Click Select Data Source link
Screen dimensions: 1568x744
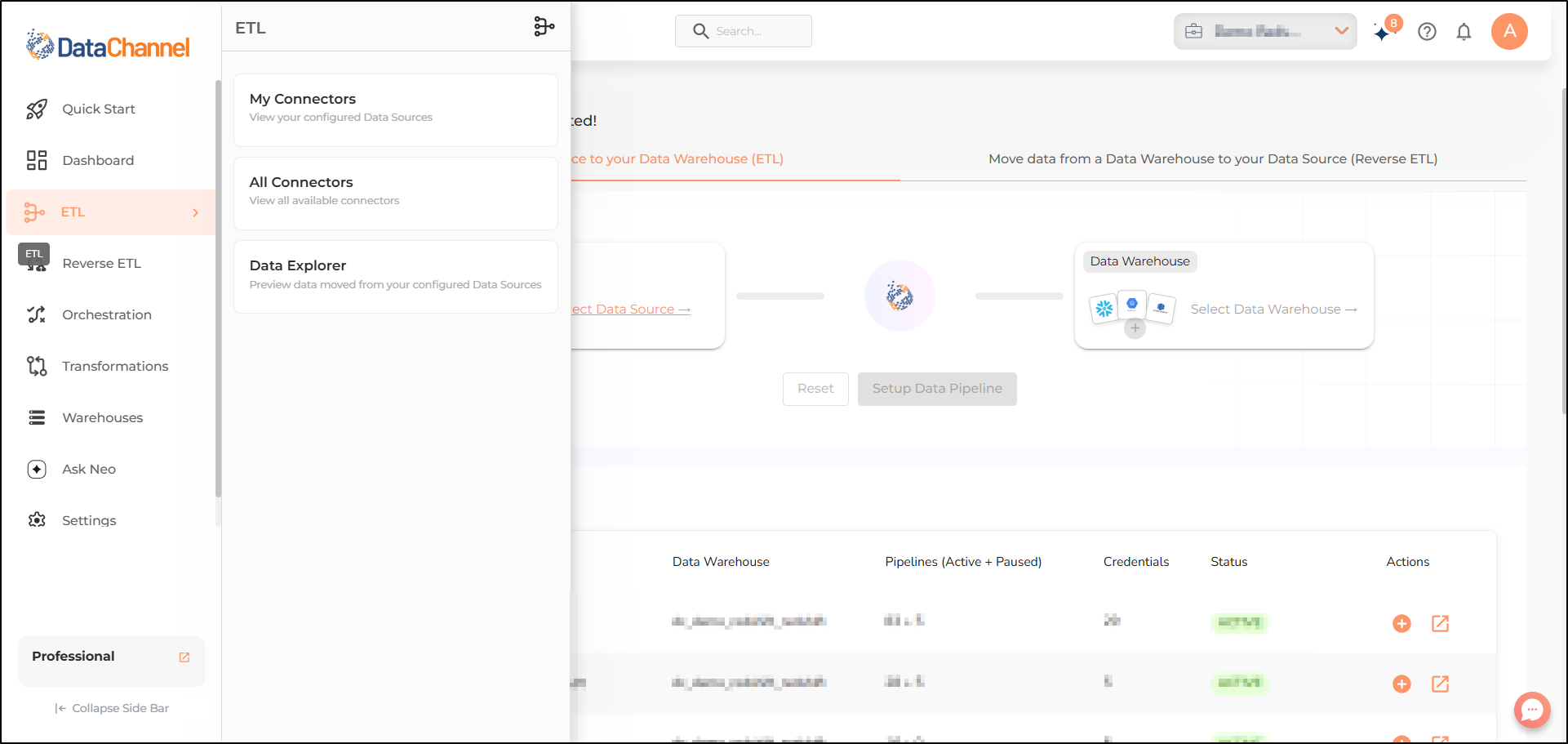[630, 310]
